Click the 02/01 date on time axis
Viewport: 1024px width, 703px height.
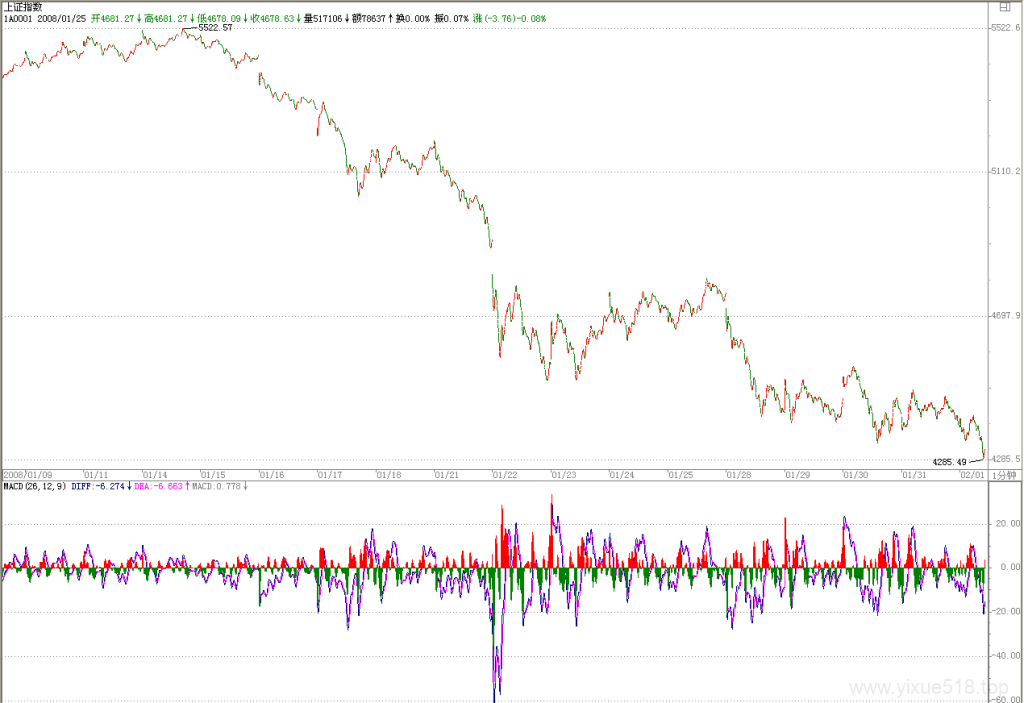pyautogui.click(x=972, y=475)
